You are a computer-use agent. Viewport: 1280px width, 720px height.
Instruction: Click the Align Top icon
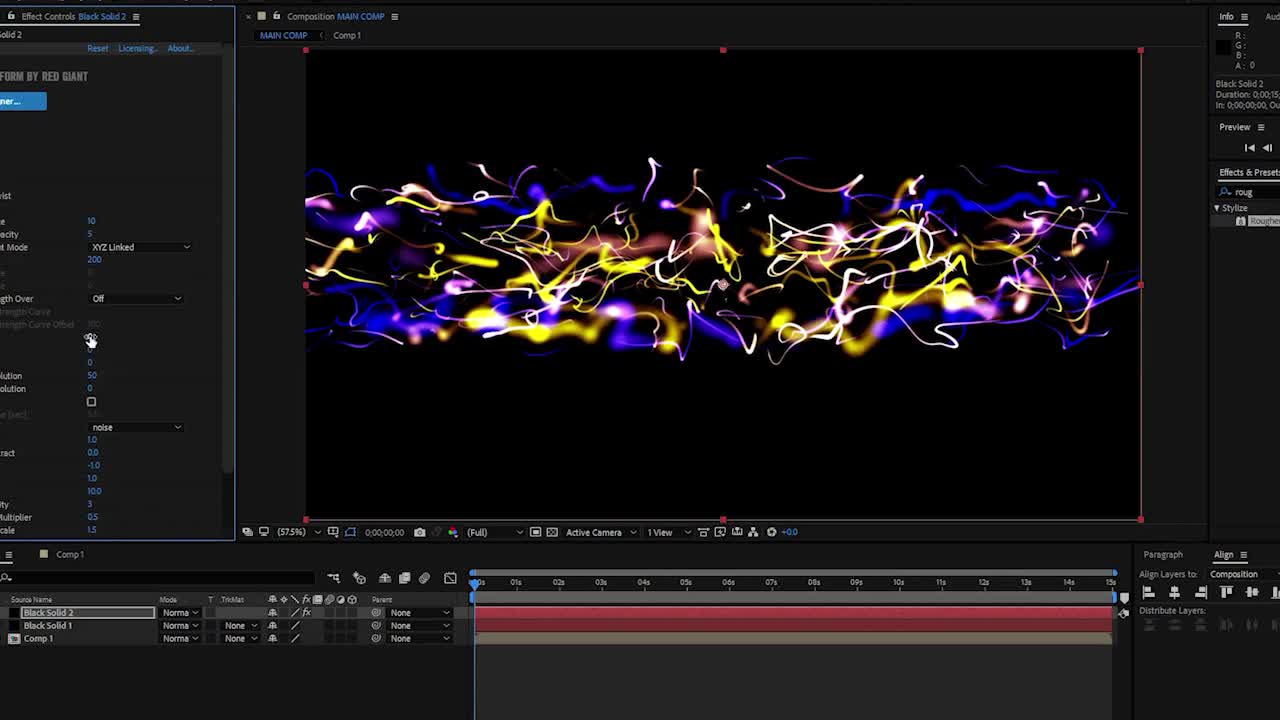1227,592
